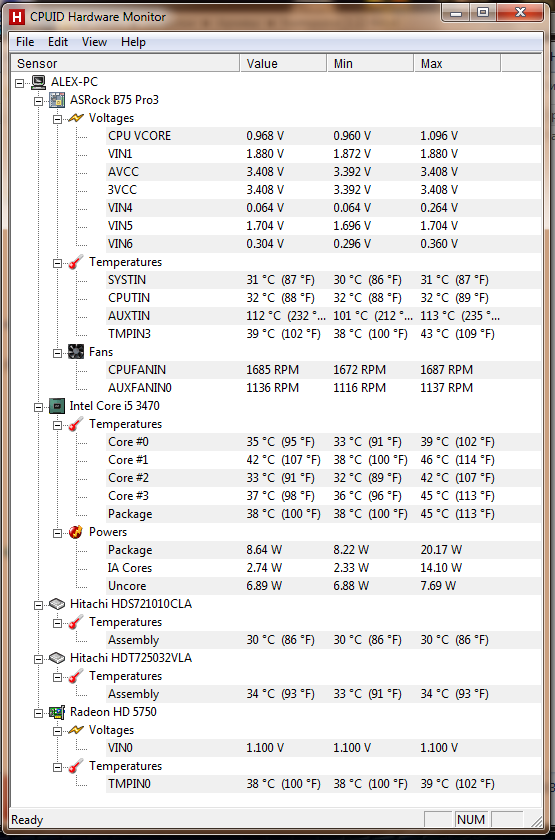Select the 3VCC voltage row

point(324,190)
